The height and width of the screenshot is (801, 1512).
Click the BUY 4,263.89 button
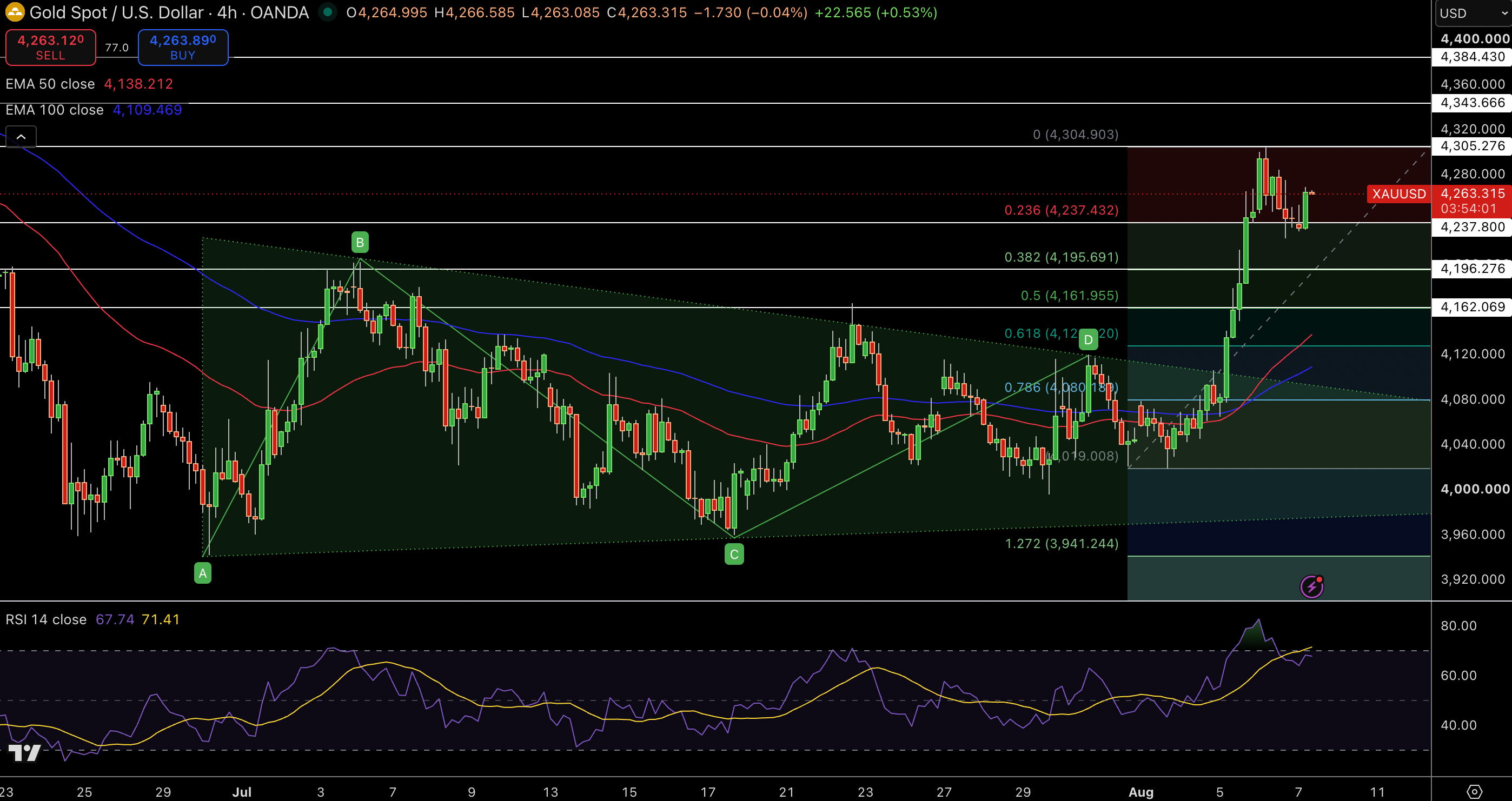click(x=183, y=47)
